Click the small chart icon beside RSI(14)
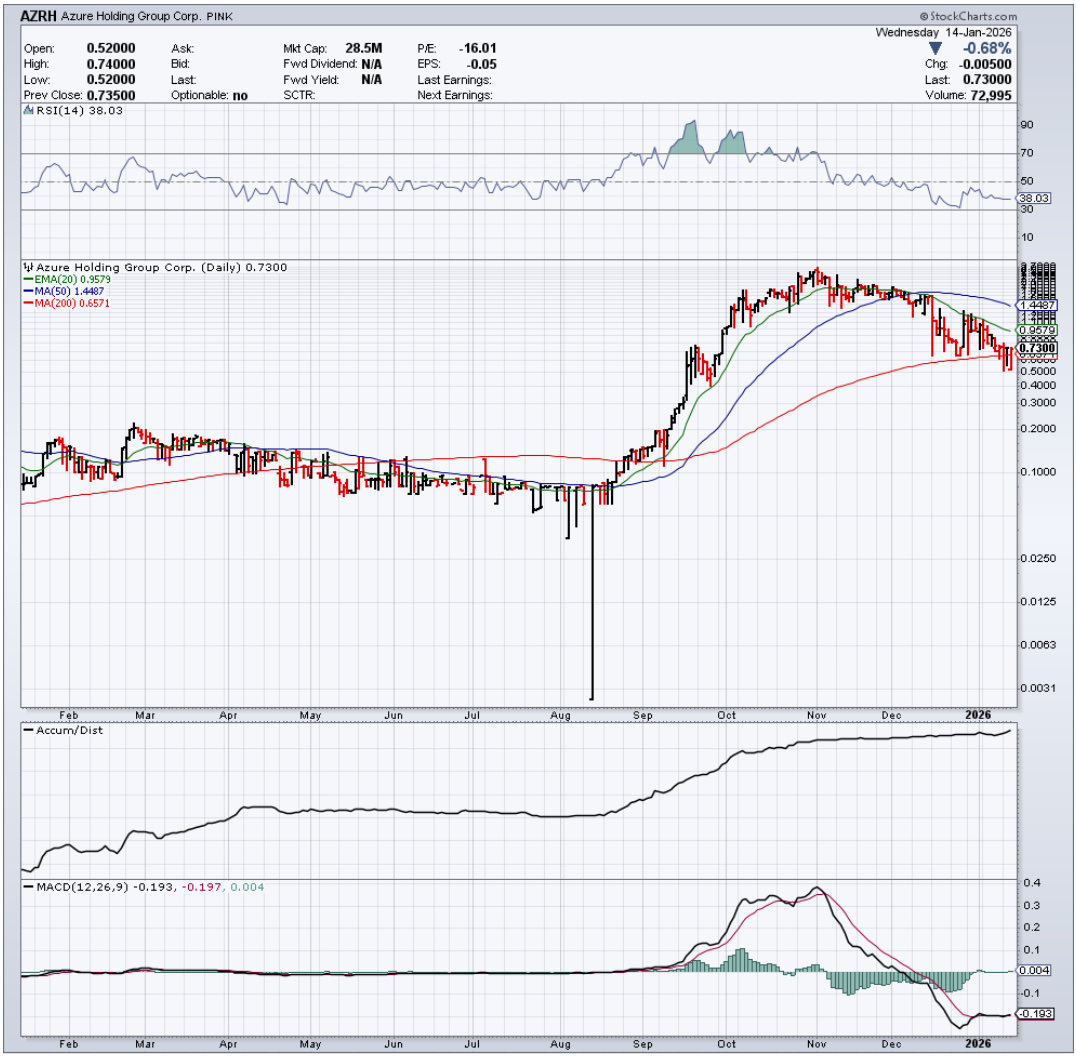Viewport: 1076px width, 1057px height. click(x=28, y=110)
